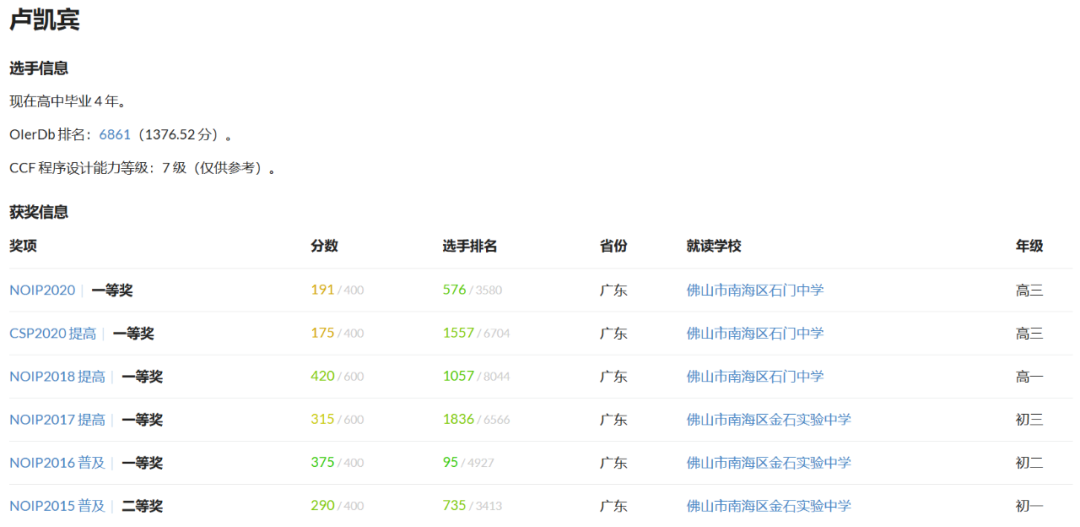Open the NOIP2018 提高 contest link
This screenshot has height=527, width=1080.
(57, 376)
